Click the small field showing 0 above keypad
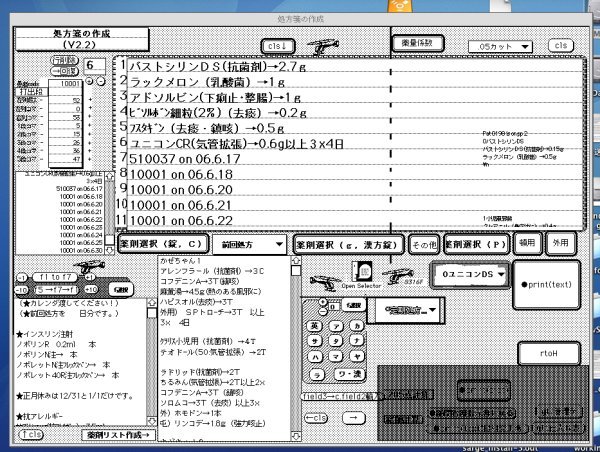The height and width of the screenshot is (452, 600). pos(333,307)
